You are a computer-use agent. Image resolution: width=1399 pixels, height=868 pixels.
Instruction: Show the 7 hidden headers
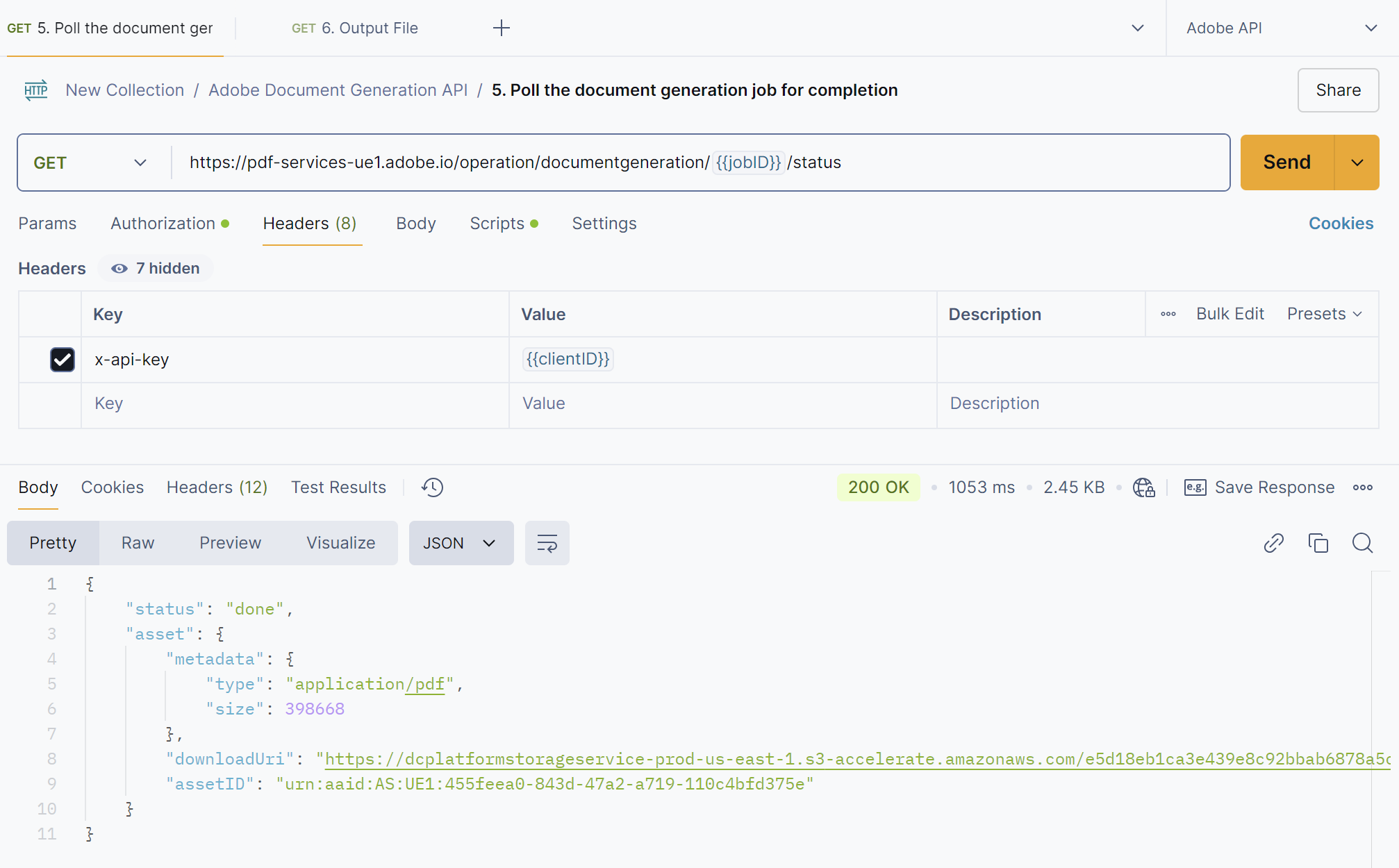tap(155, 268)
